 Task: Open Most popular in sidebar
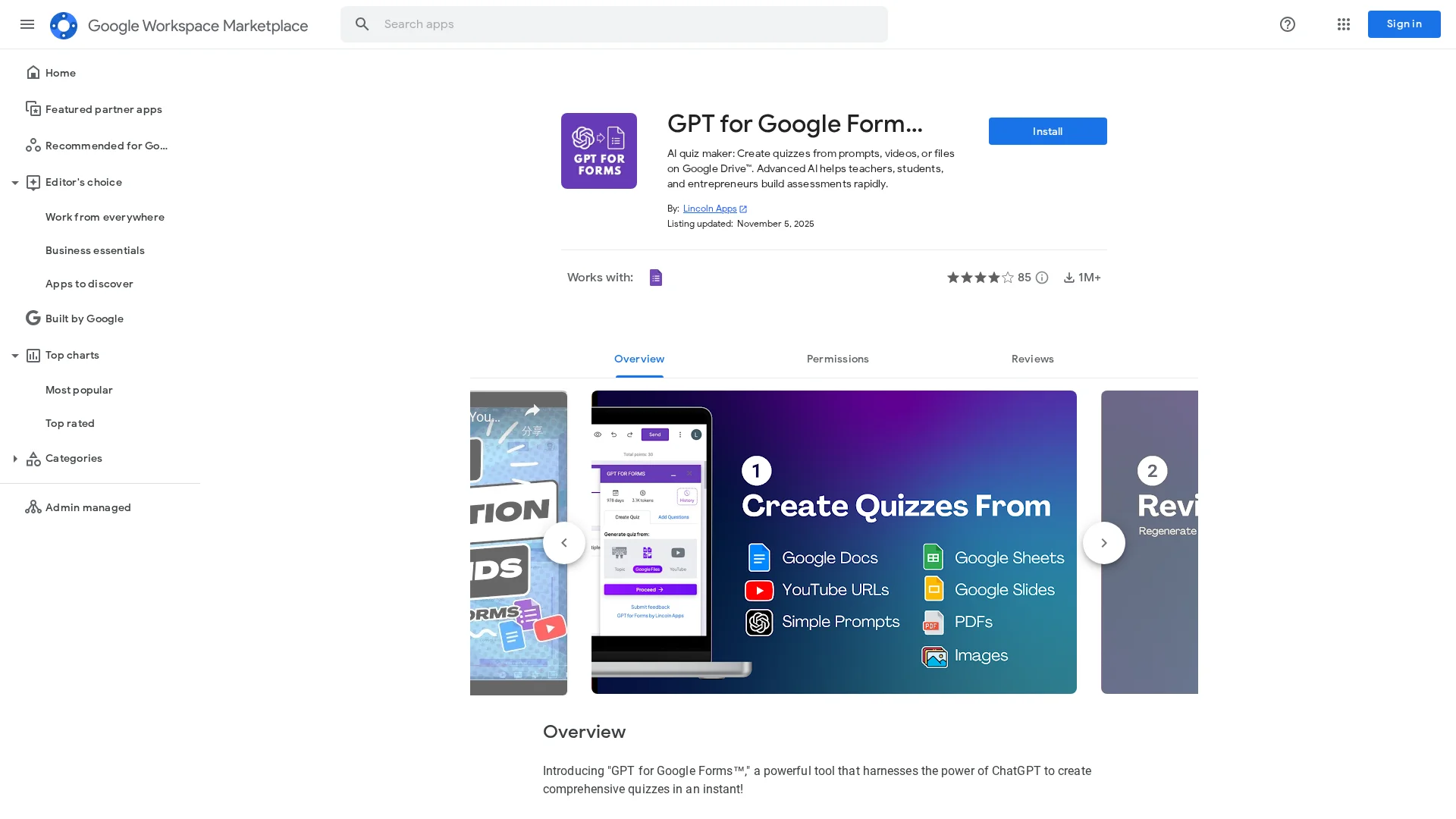(x=79, y=390)
